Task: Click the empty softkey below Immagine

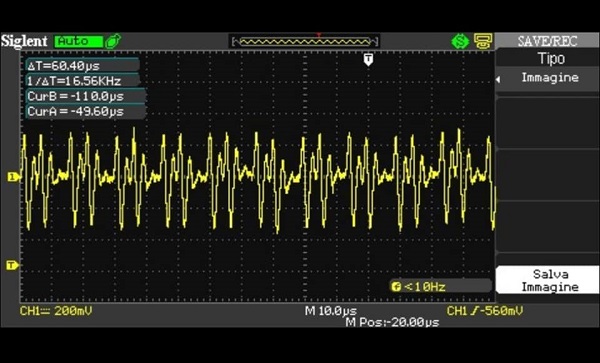Action: [548, 123]
